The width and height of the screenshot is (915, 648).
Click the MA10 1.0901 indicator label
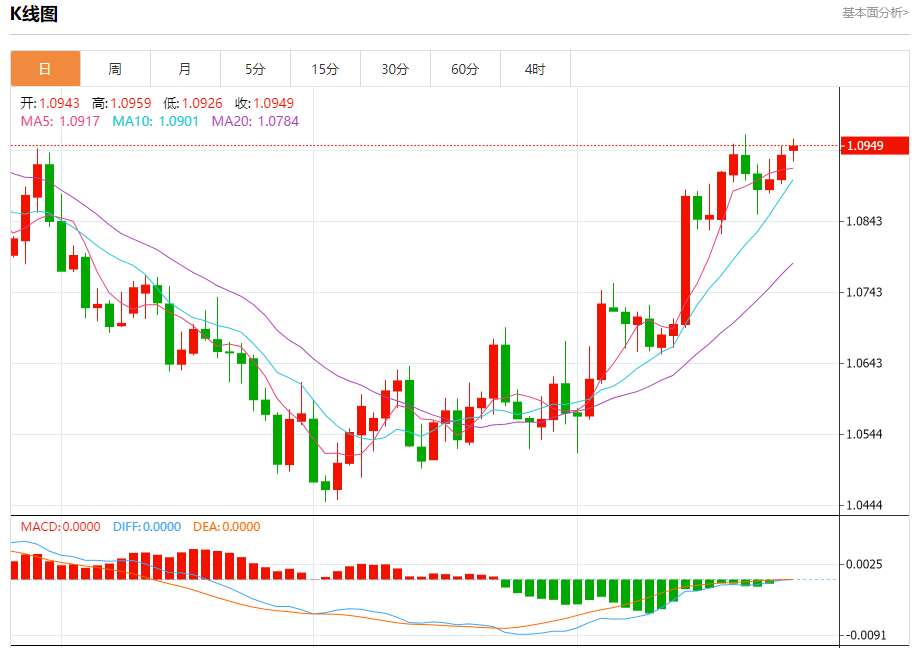155,121
